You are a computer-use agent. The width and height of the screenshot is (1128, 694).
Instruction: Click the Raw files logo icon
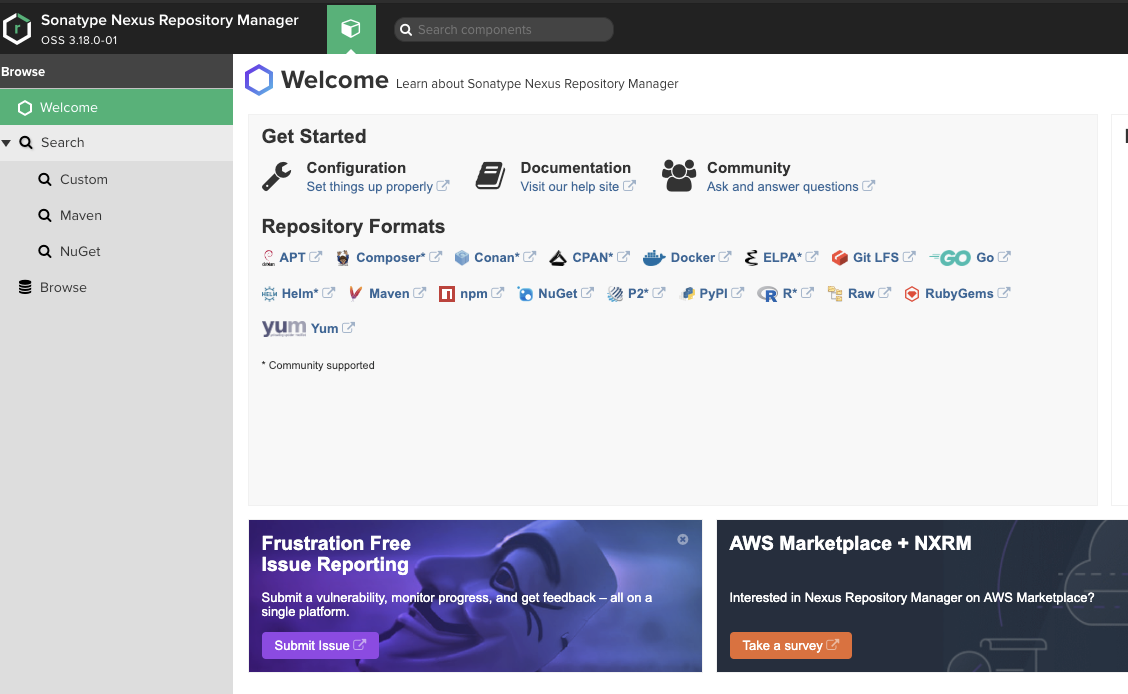coord(835,293)
